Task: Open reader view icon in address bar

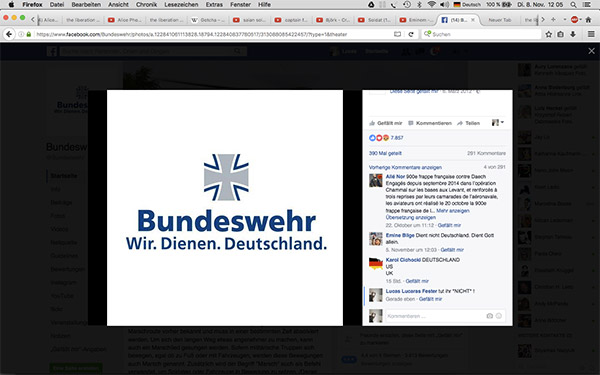Action: [398, 34]
